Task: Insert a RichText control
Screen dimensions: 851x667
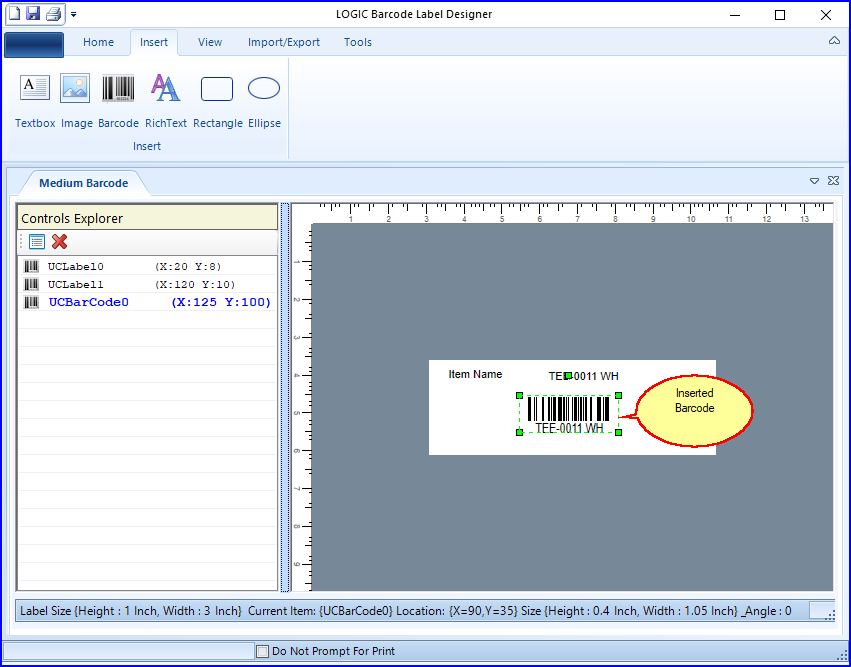Action: point(166,101)
